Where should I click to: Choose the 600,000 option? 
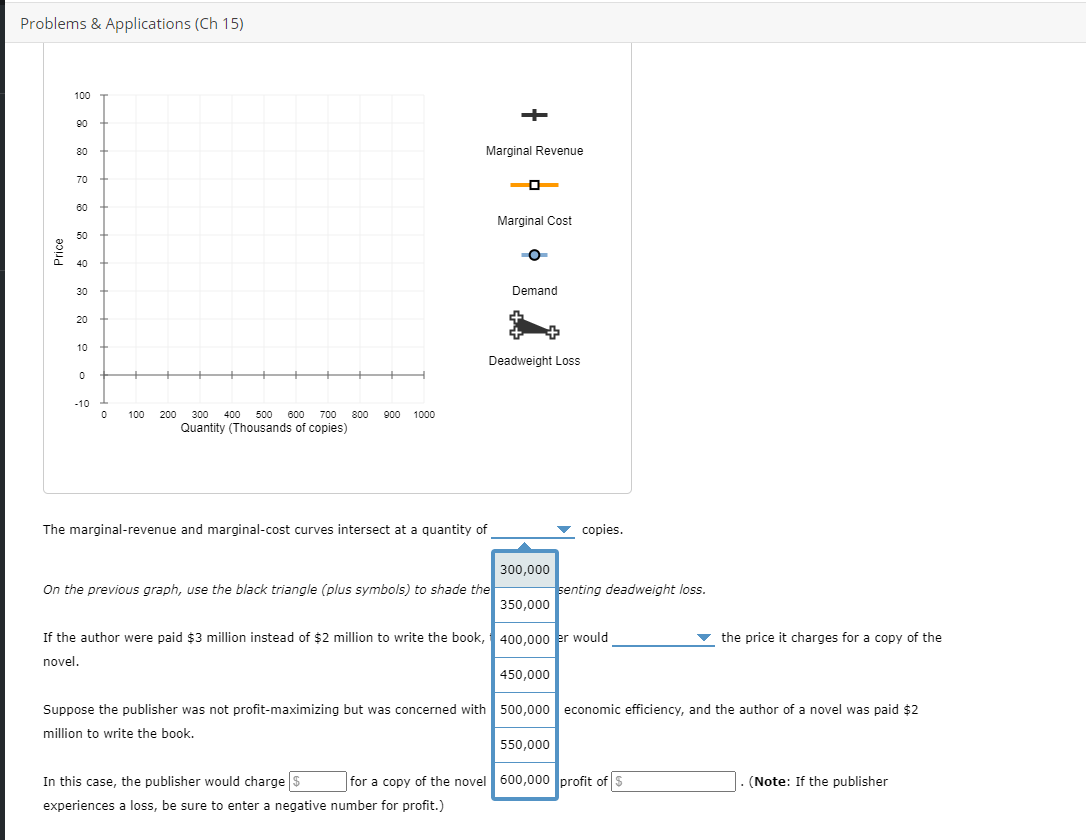click(x=525, y=779)
